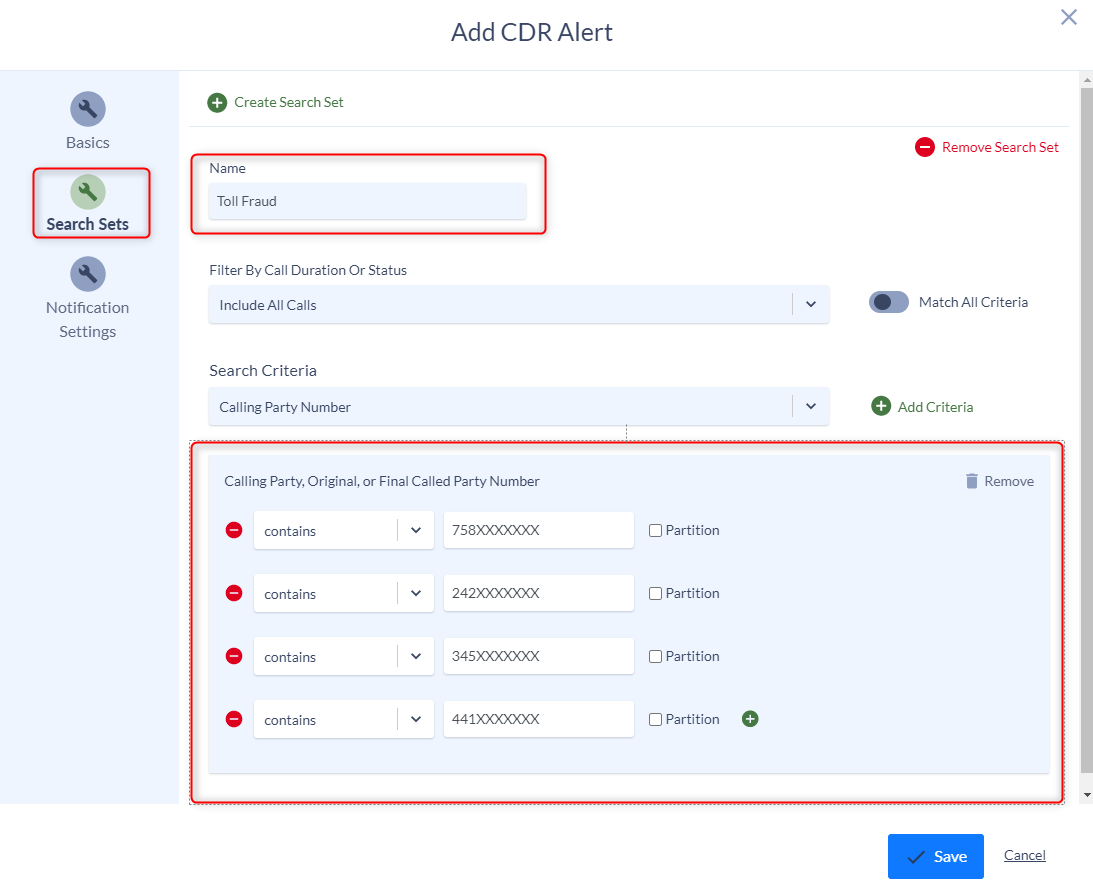Viewport: 1093px width, 894px height.
Task: Click the red minus Remove Search Set icon
Action: pyautogui.click(x=925, y=147)
